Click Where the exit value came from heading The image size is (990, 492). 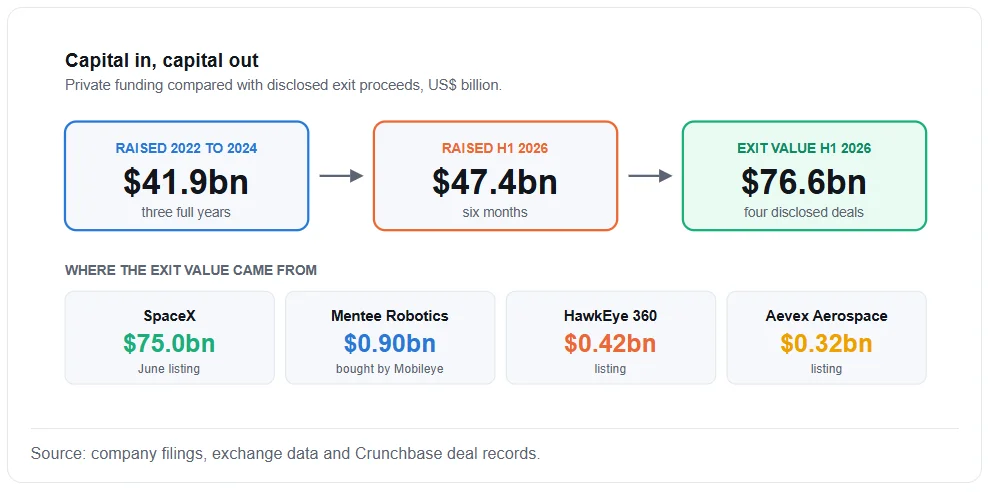point(191,270)
